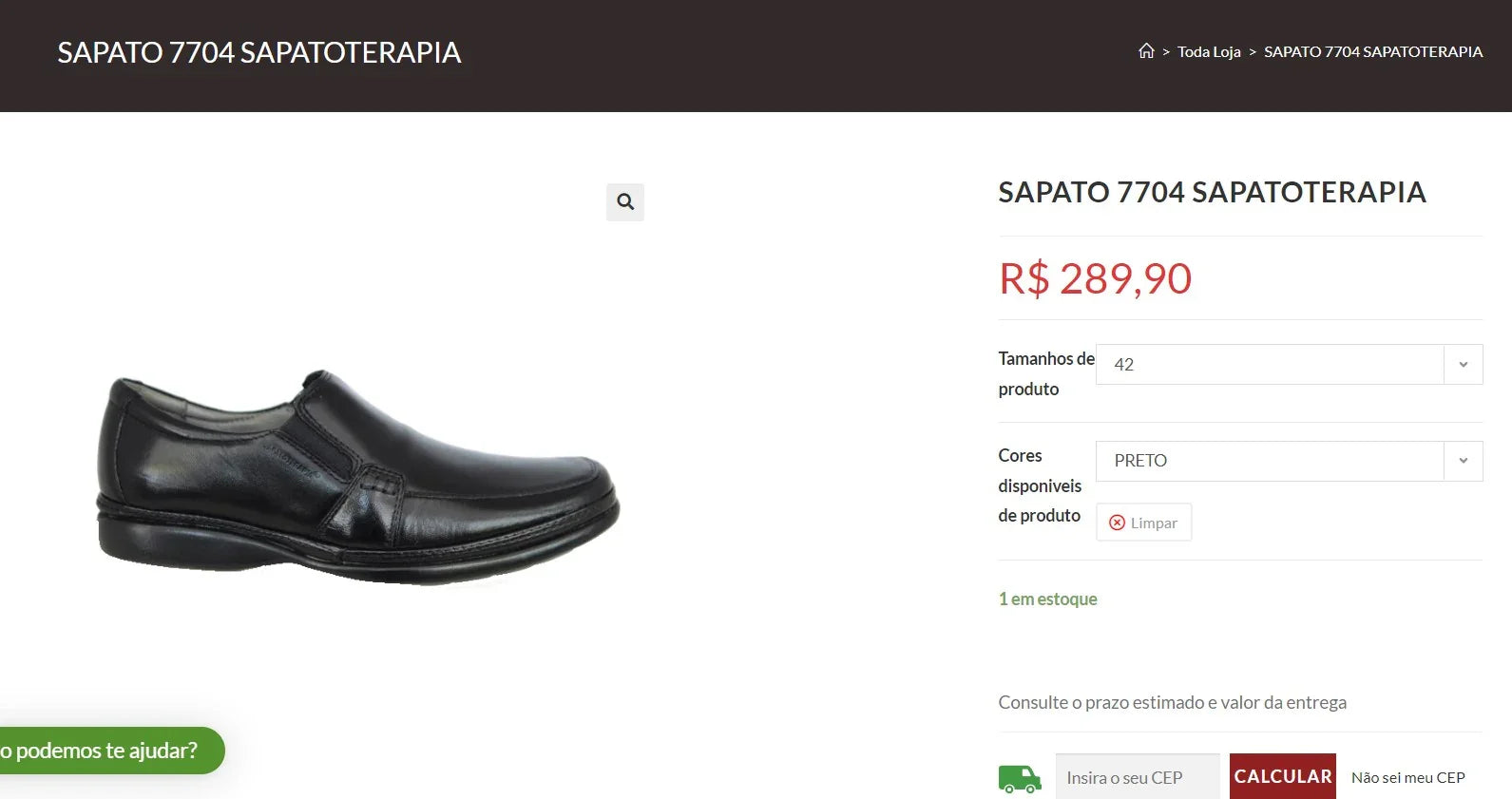This screenshot has width=1512, height=799.
Task: Click the home icon in the breadcrumb
Action: [1145, 50]
